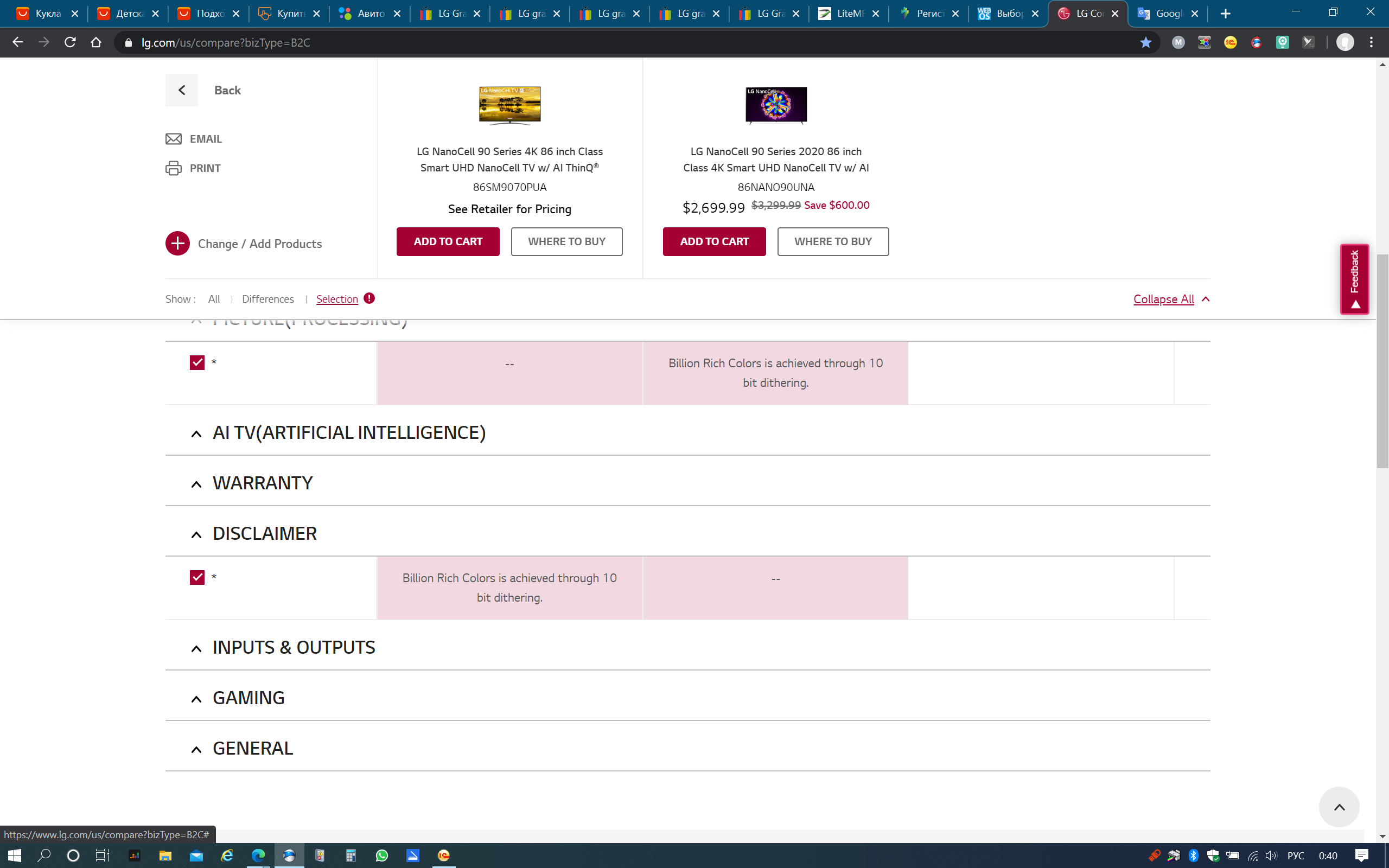
Task: Click Collapse All link
Action: click(1163, 299)
